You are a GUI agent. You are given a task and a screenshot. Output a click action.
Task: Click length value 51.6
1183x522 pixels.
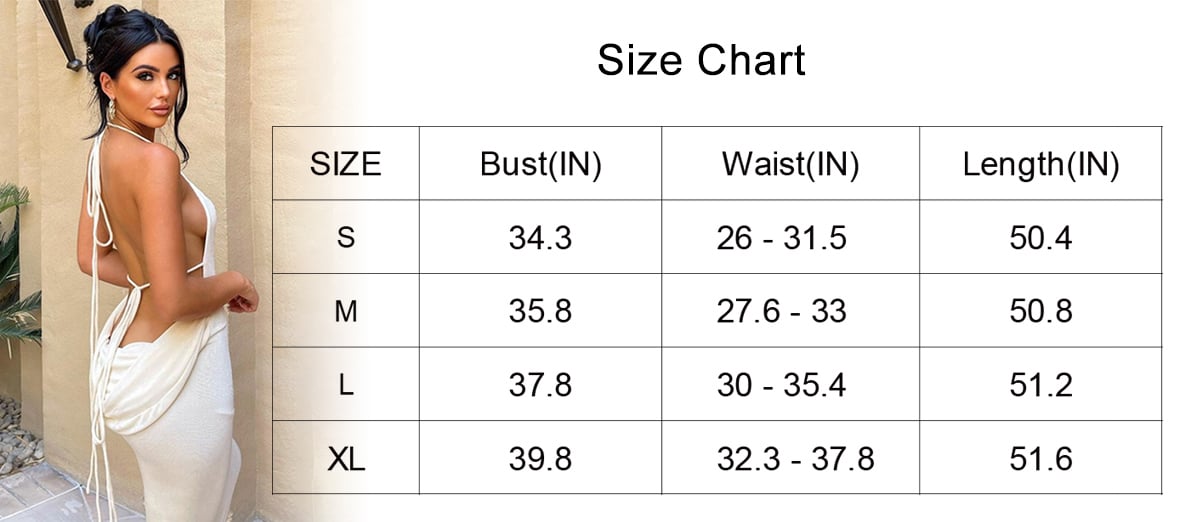point(1040,459)
